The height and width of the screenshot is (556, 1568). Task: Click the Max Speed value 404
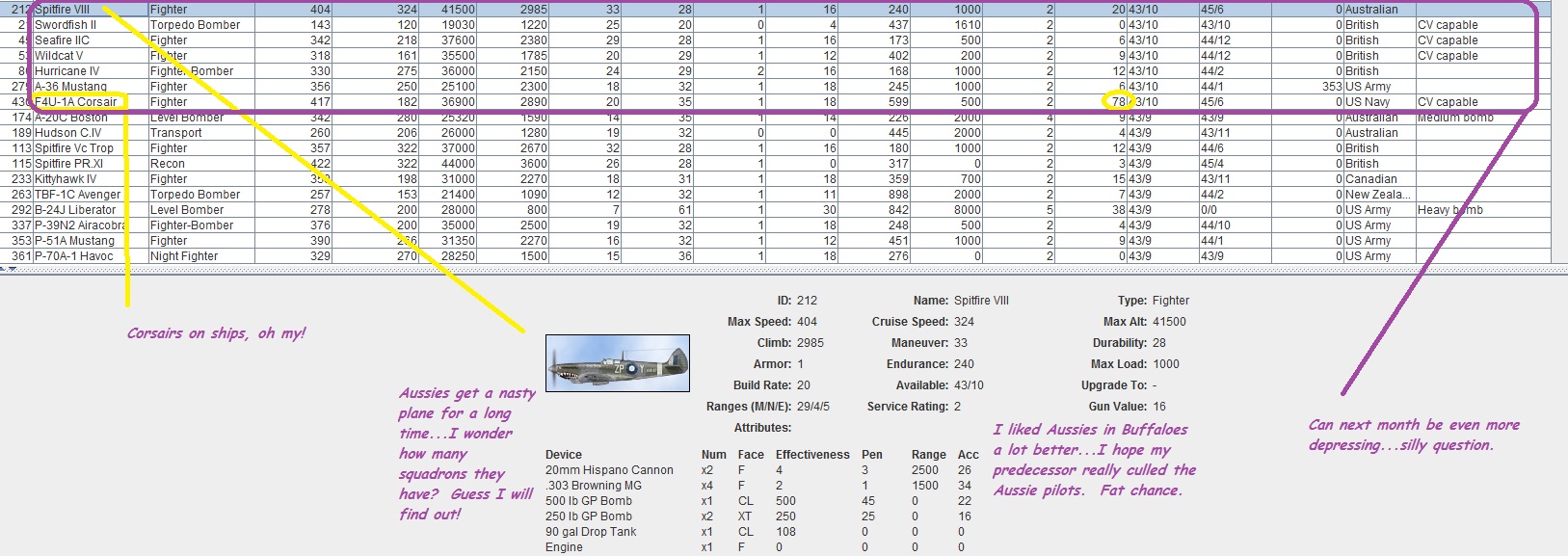click(x=807, y=322)
